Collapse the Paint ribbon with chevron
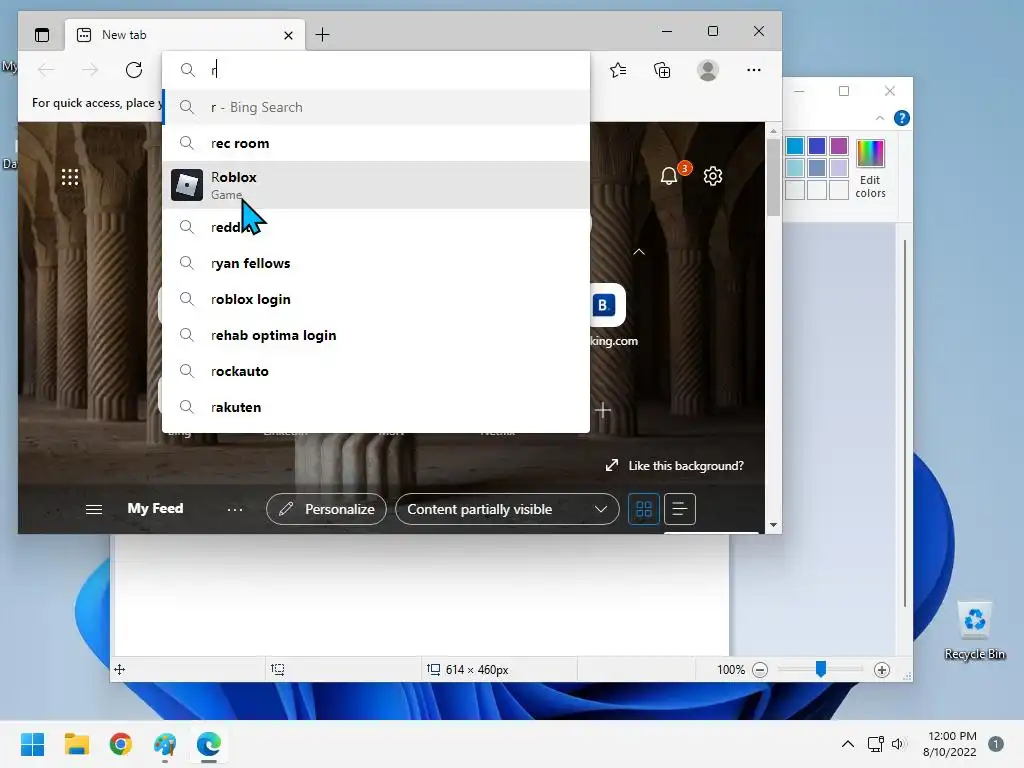1024x768 pixels. pos(880,118)
